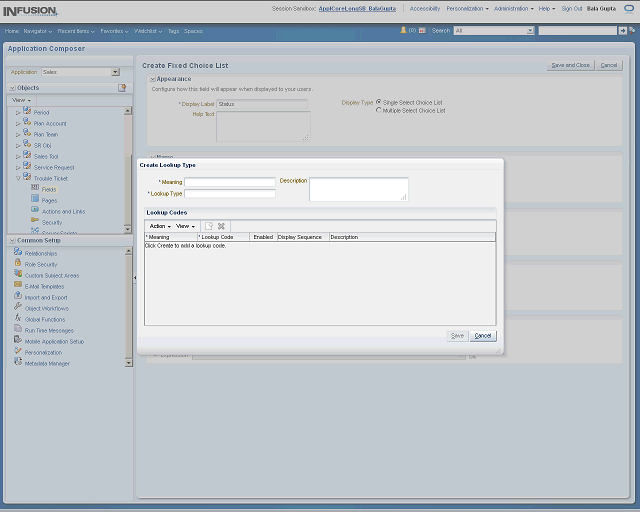Click the Custom Subject Areas icon
The width and height of the screenshot is (640, 512).
click(18, 274)
